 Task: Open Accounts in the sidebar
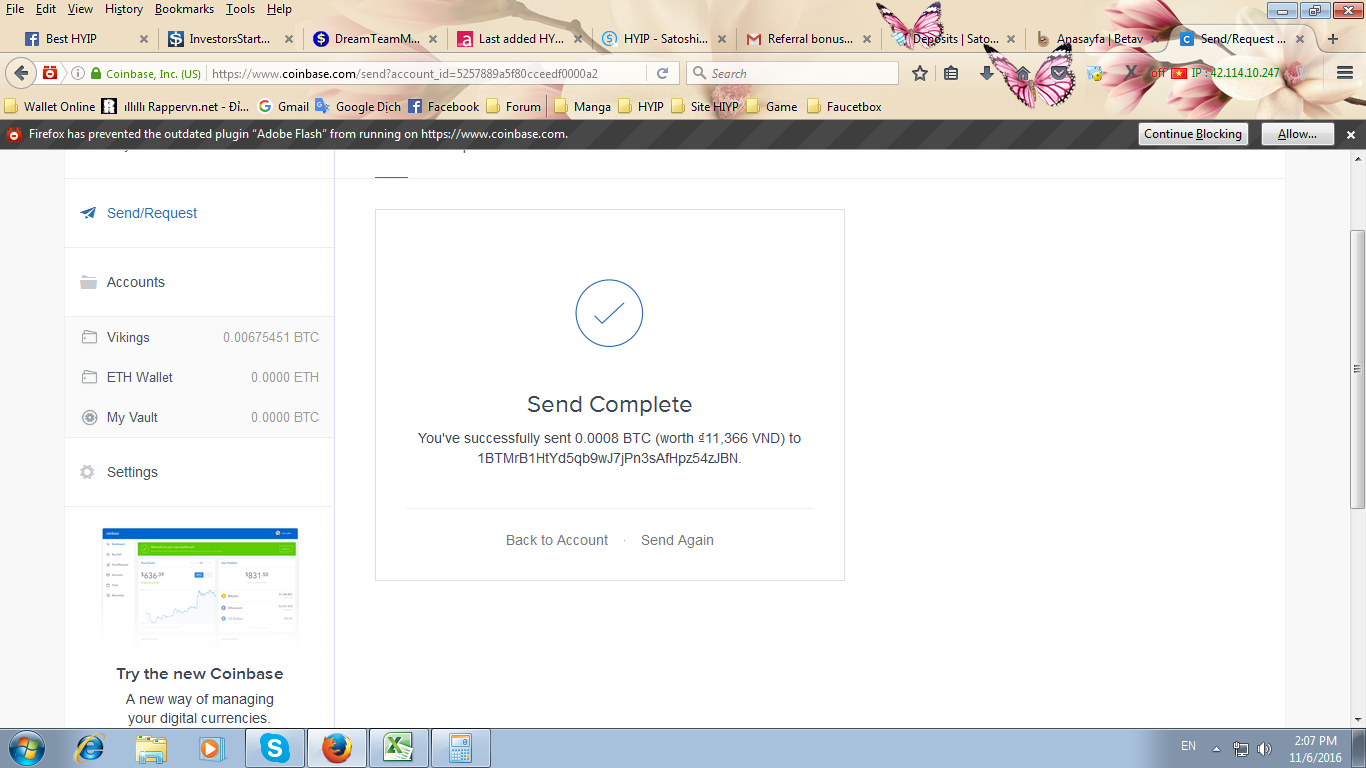tap(200, 282)
